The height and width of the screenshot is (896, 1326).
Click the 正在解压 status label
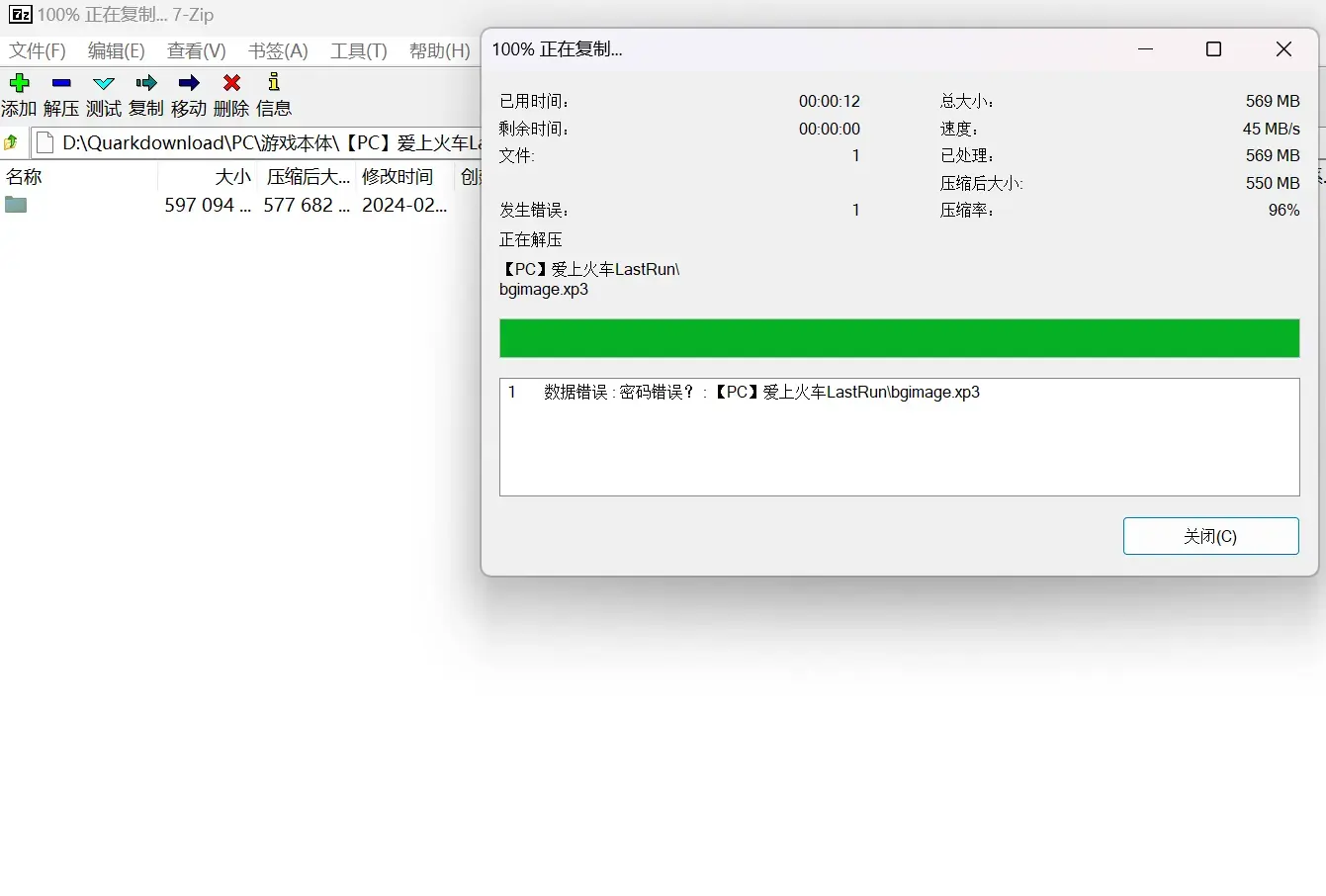[531, 239]
